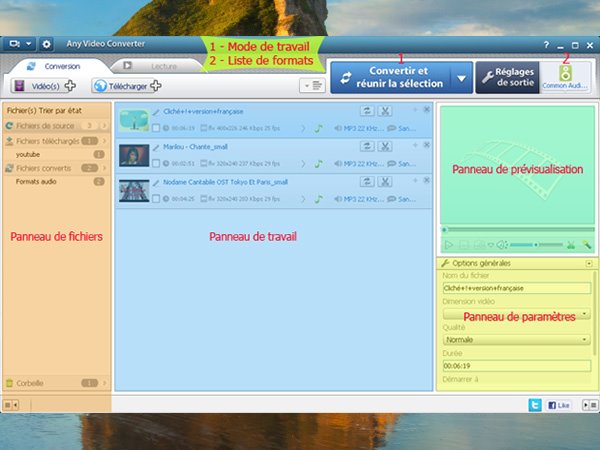Expand the arrow next to Convertir et réunir
600x450 pixels.
pyautogui.click(x=461, y=77)
